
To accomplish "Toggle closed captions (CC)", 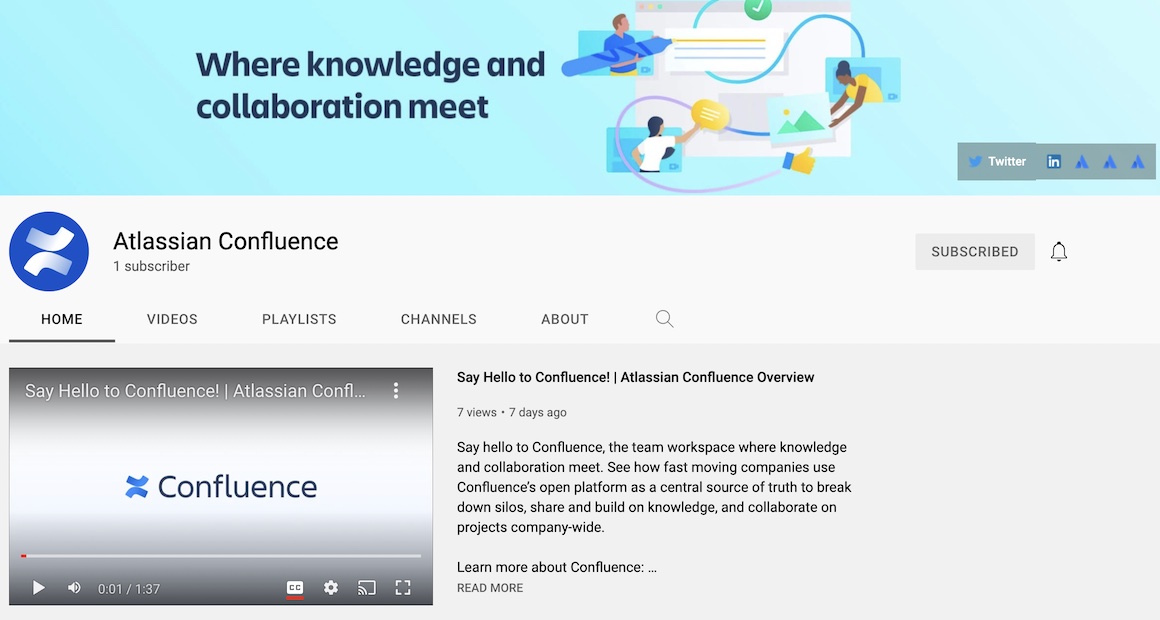I will 294,588.
